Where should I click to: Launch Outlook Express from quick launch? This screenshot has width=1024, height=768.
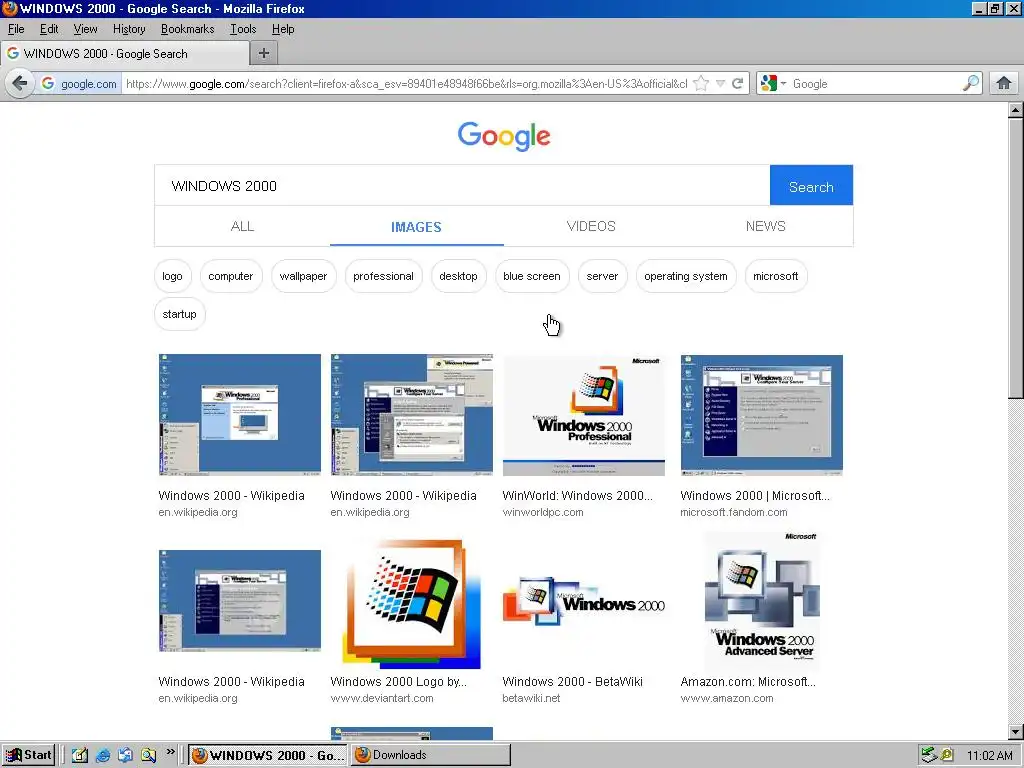(x=125, y=755)
